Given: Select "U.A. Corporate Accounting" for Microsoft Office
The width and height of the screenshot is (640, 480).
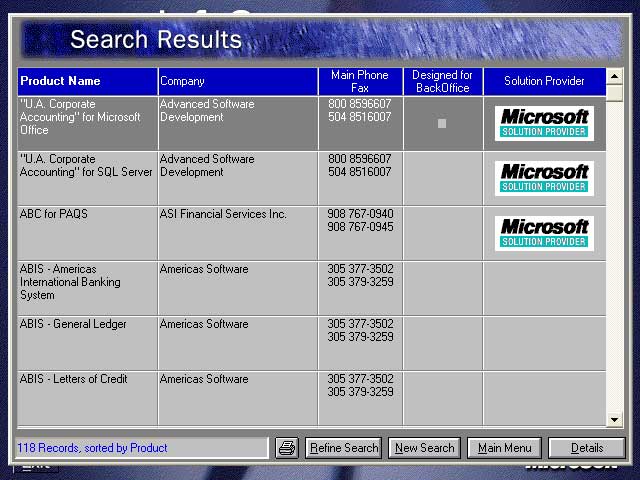Looking at the screenshot, I should pyautogui.click(x=88, y=123).
